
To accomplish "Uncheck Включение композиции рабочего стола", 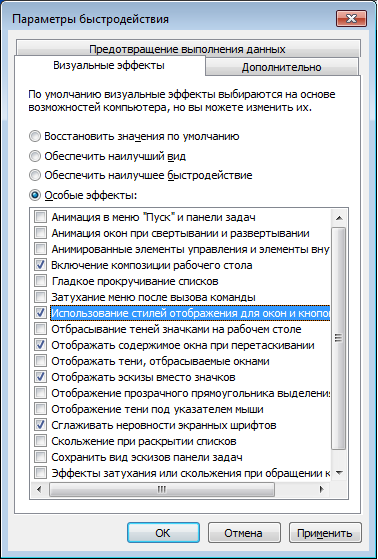I will click(40, 265).
